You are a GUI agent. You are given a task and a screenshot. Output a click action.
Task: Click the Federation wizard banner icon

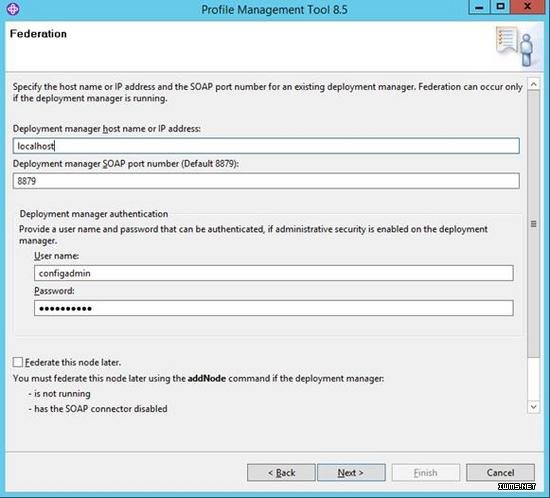tap(515, 46)
